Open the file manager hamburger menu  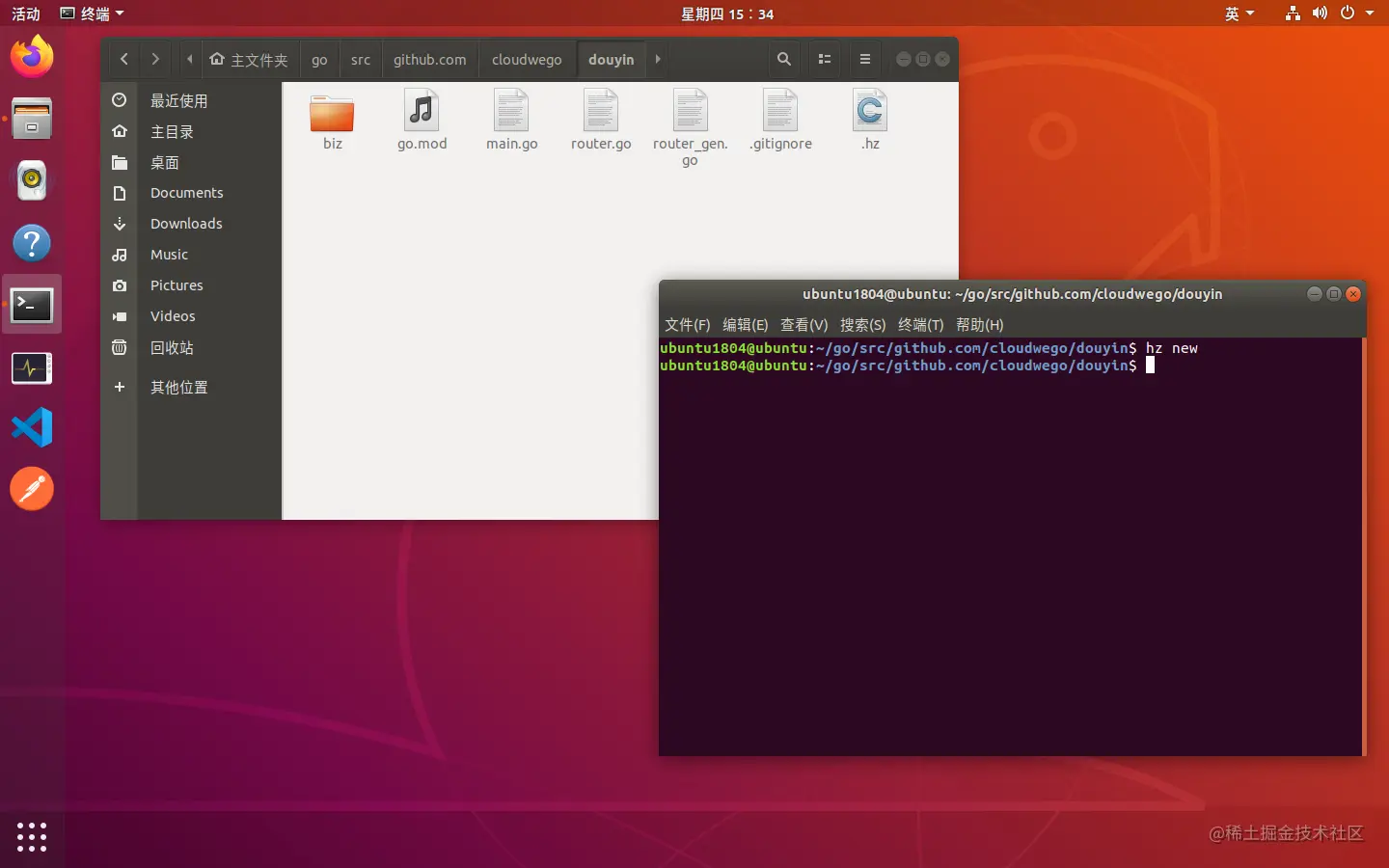[865, 59]
